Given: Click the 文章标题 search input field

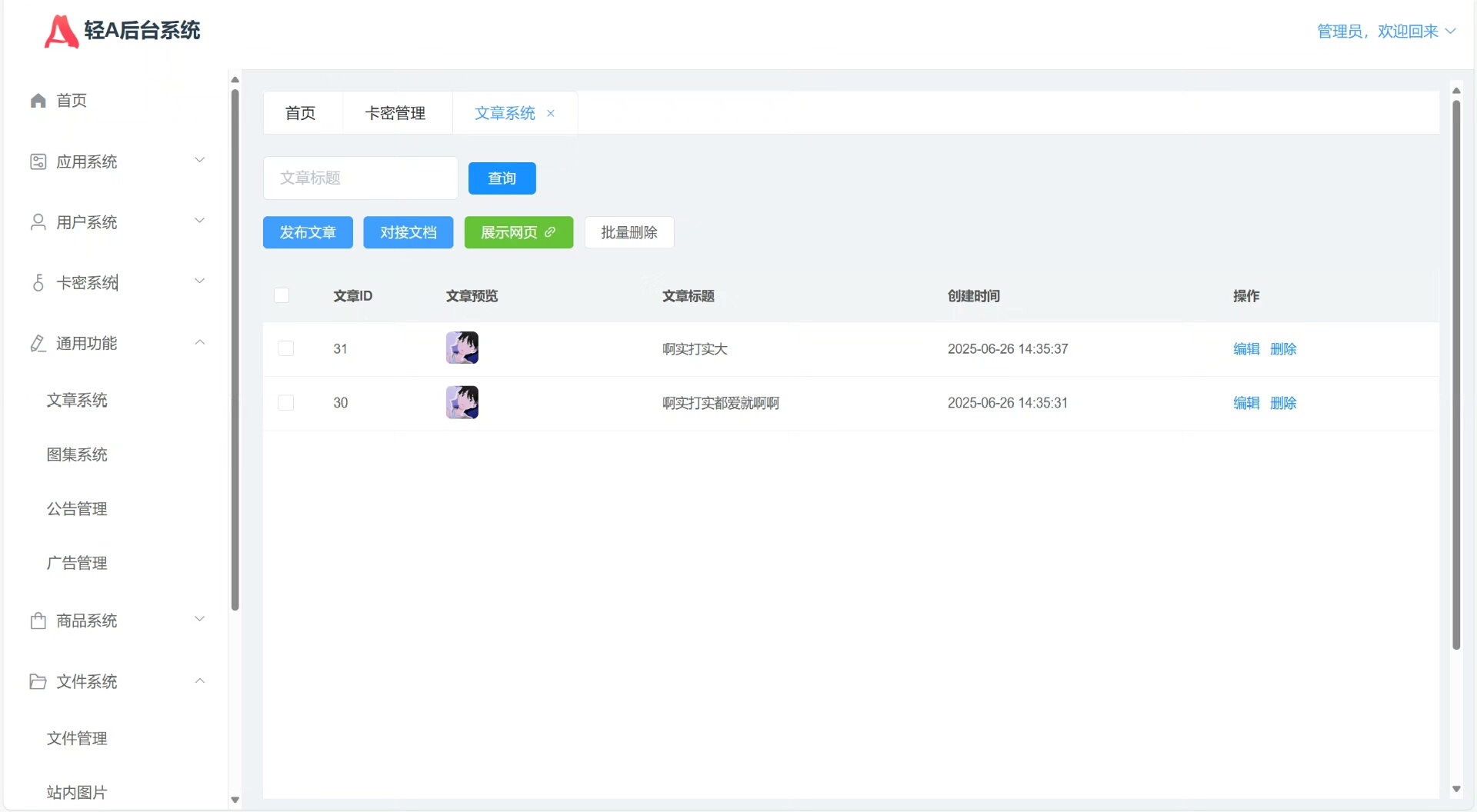Looking at the screenshot, I should click(360, 178).
